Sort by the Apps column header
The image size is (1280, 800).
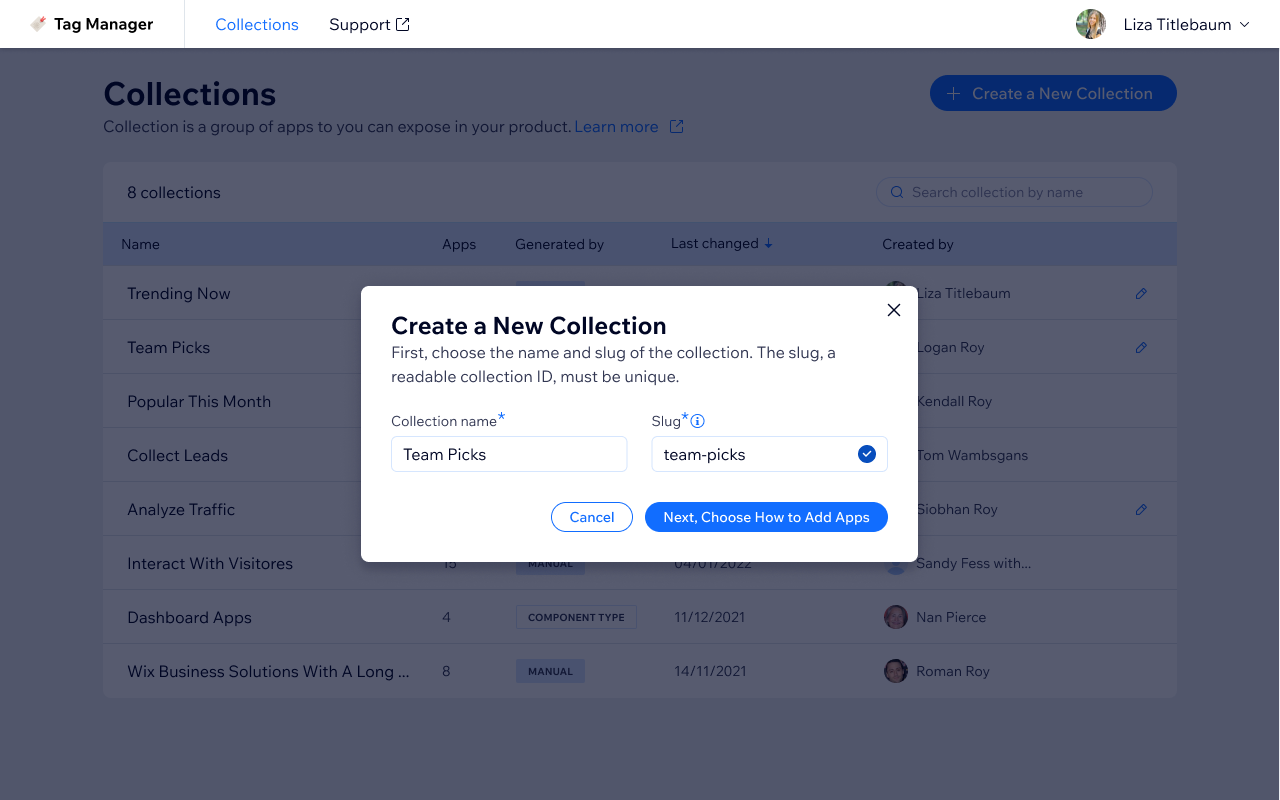(459, 244)
